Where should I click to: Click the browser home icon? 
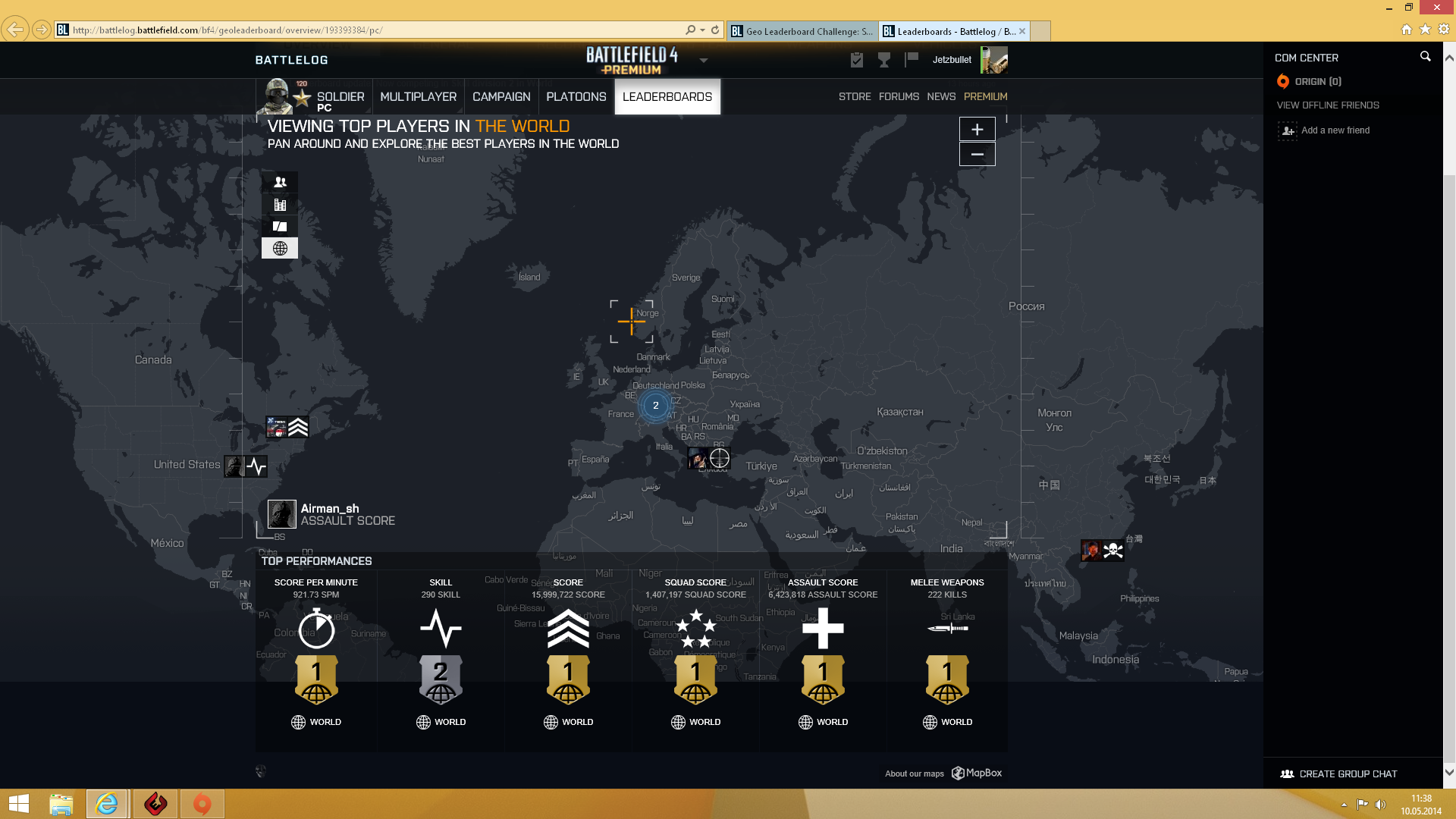(1407, 30)
